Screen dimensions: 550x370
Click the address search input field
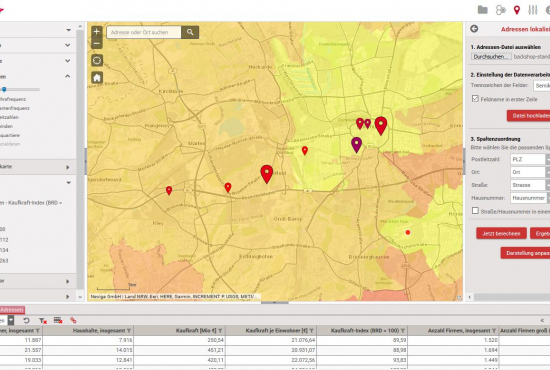[144, 32]
